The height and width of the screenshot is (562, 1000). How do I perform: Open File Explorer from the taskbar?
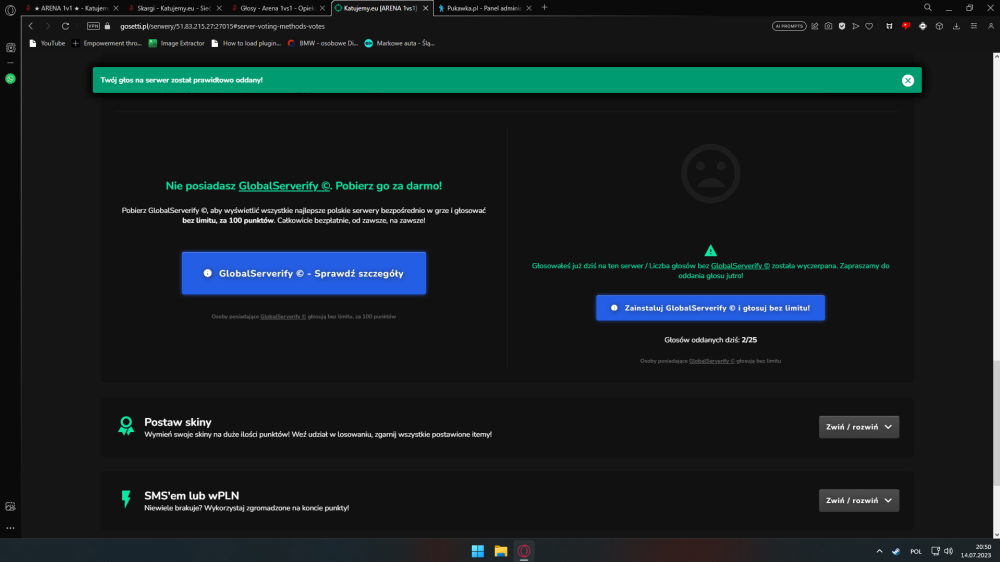501,551
